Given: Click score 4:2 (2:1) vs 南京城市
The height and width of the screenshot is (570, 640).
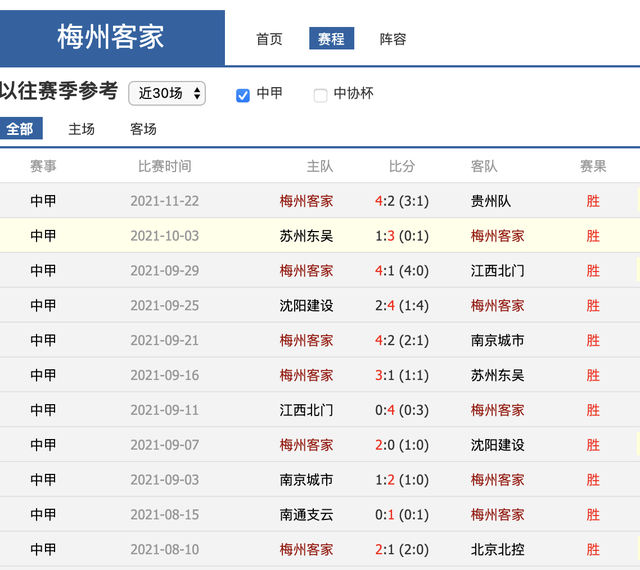Looking at the screenshot, I should [x=402, y=340].
